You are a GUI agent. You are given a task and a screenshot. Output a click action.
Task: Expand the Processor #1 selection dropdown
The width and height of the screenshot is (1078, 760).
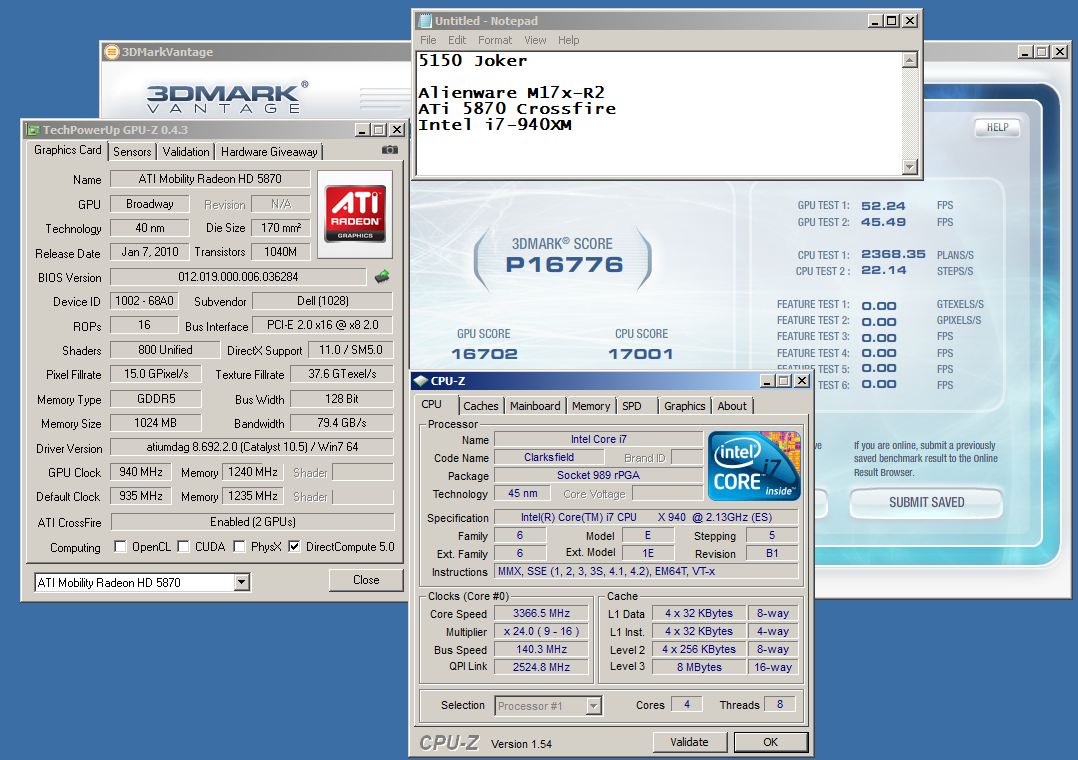tap(593, 706)
